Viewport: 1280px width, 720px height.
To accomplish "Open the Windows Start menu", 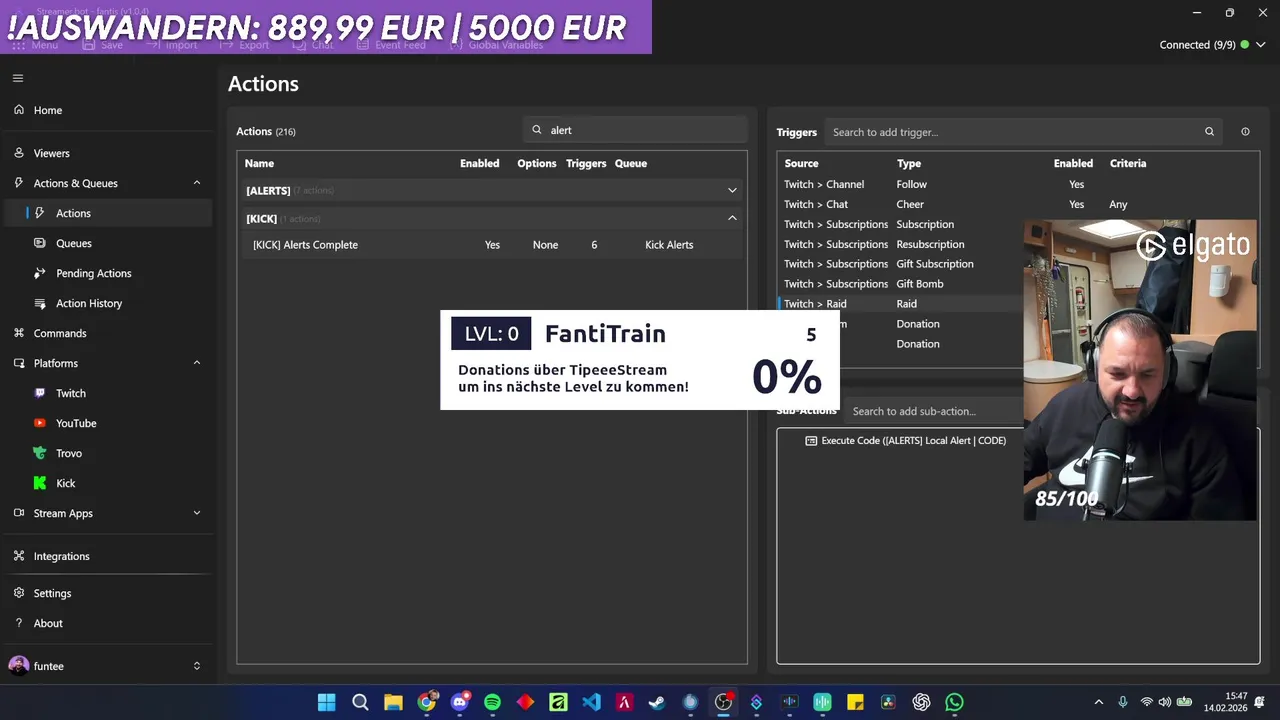I will [327, 702].
